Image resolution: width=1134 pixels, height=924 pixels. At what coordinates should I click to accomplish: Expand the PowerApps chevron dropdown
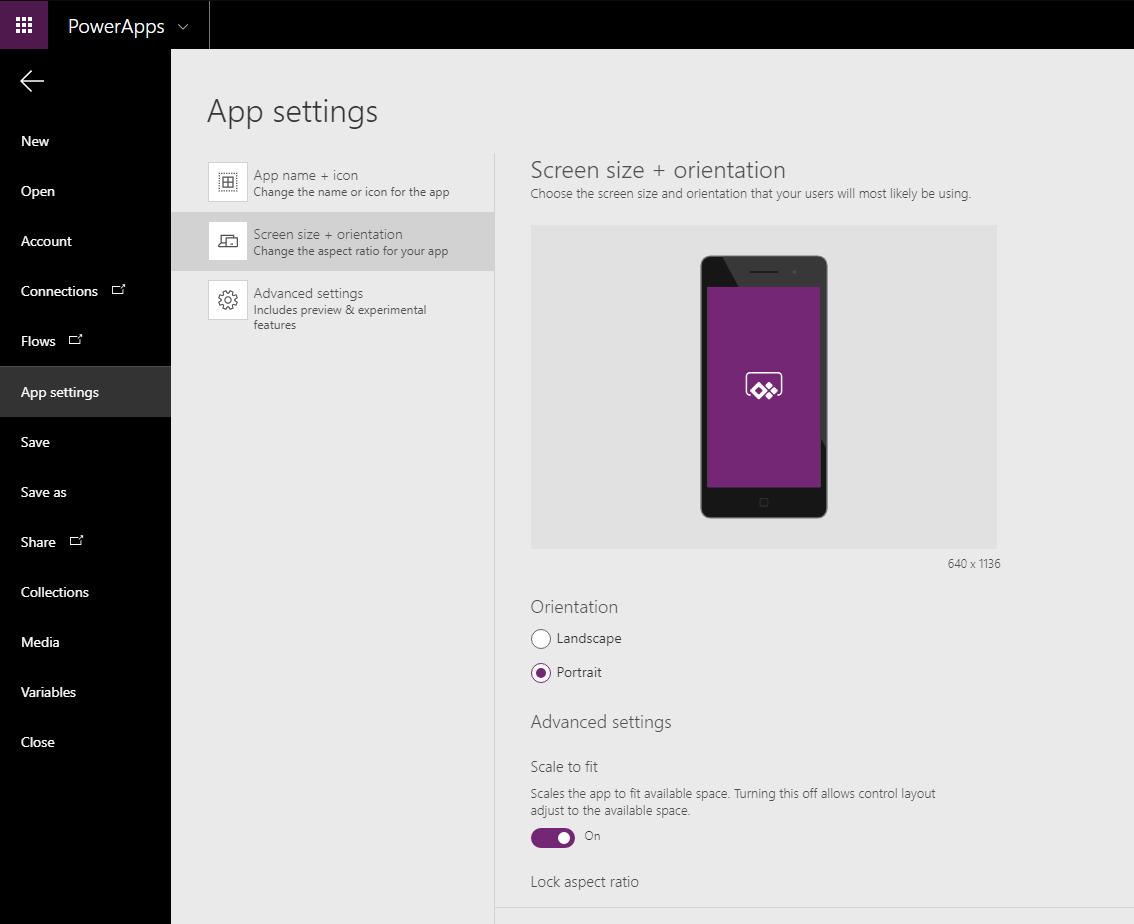(x=183, y=27)
